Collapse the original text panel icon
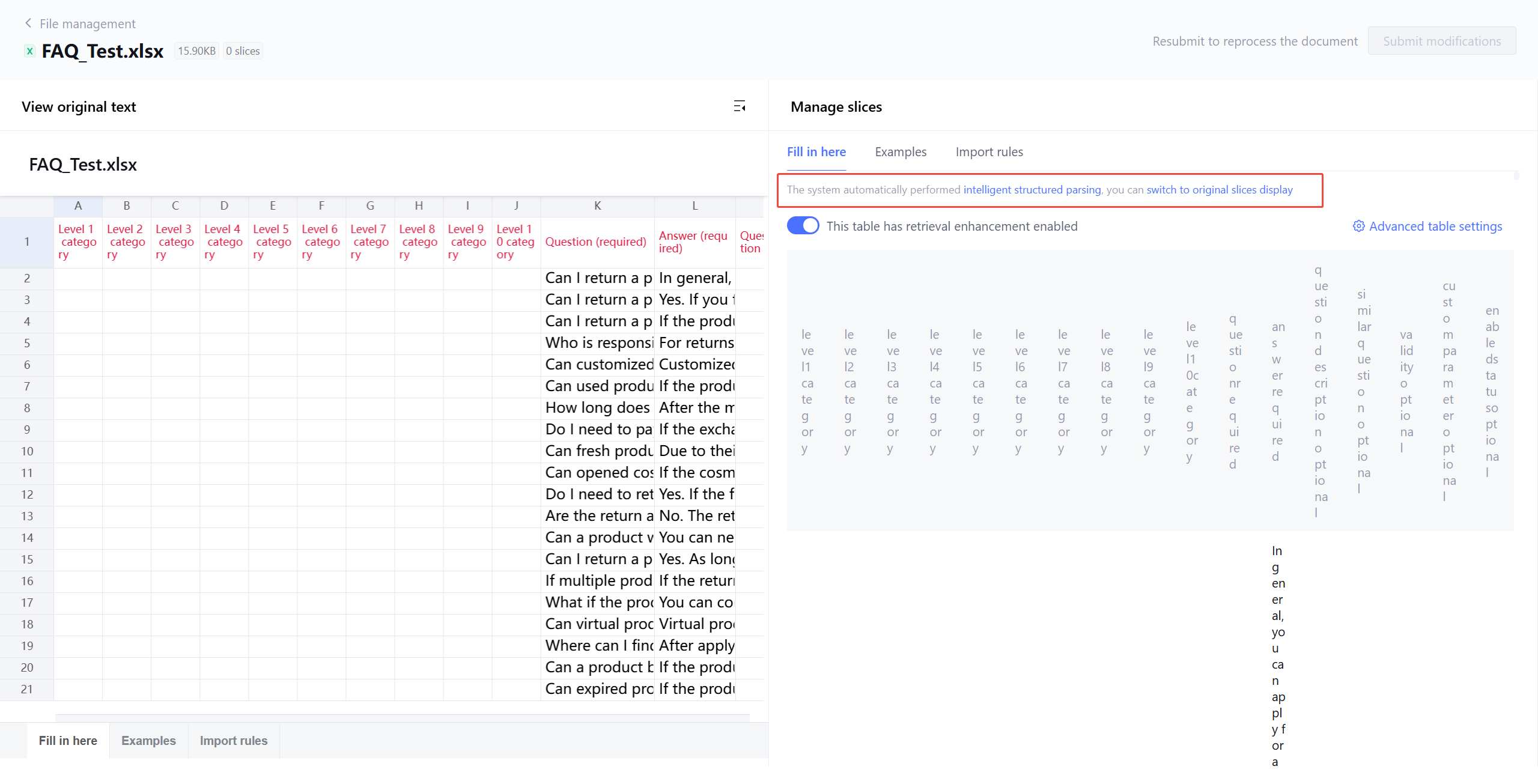The height and width of the screenshot is (784, 1538). pyautogui.click(x=740, y=106)
